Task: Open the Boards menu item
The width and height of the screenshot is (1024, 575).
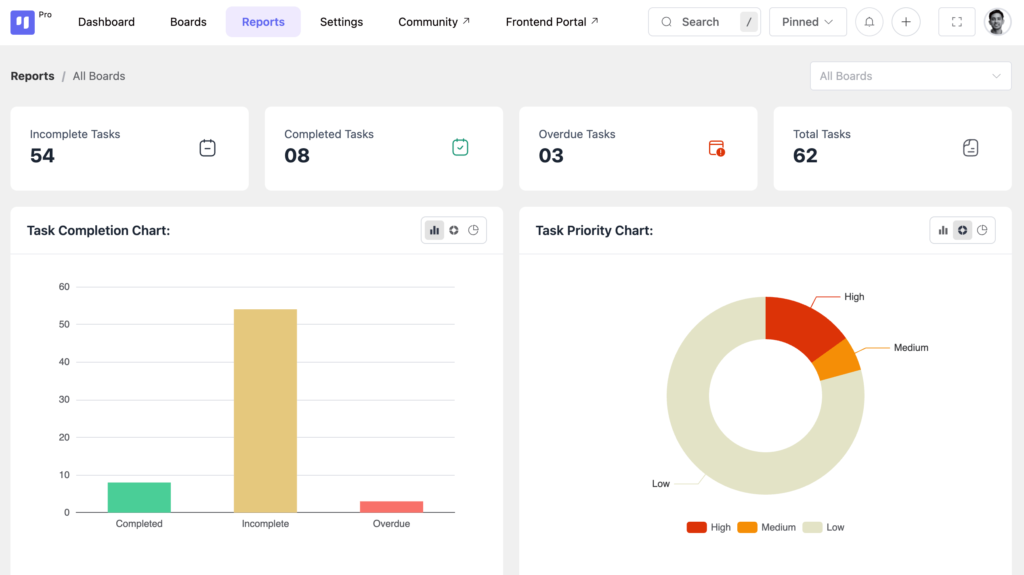Action: pos(188,22)
